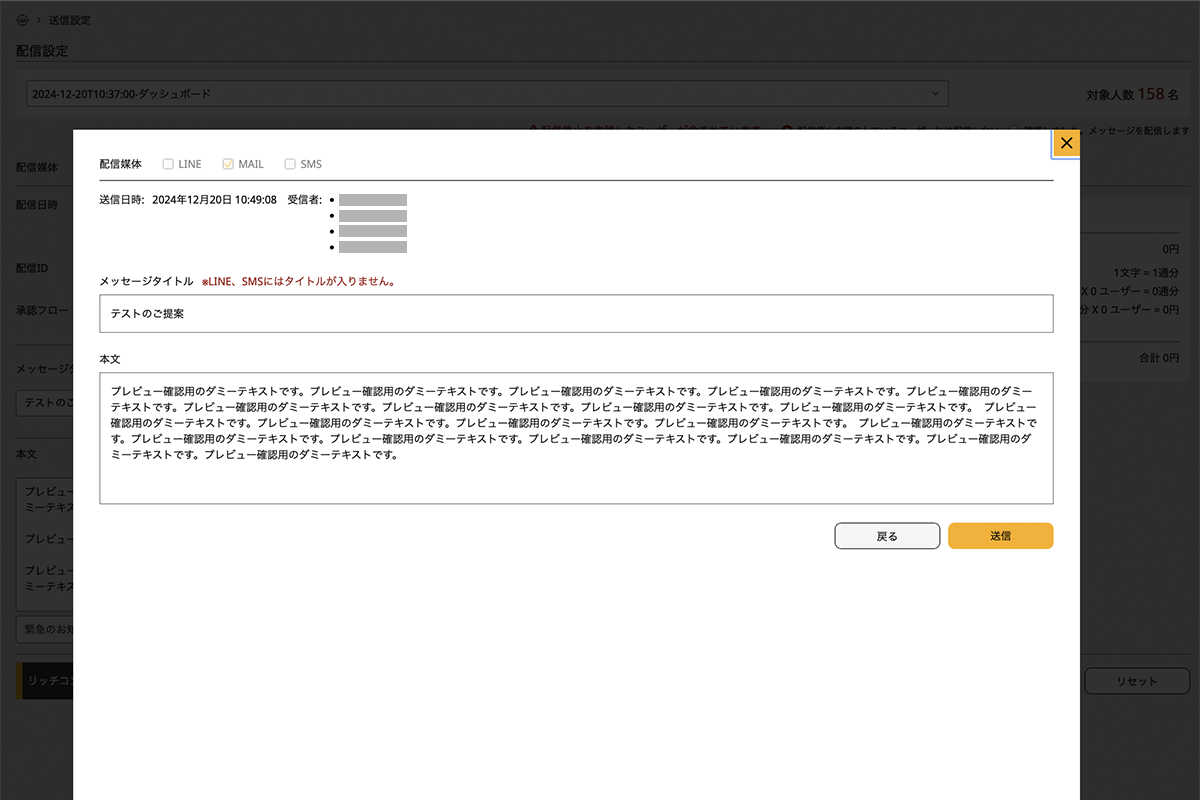Select the last redacted recipient in the list
Screen dimensions: 1200x800
(372, 247)
